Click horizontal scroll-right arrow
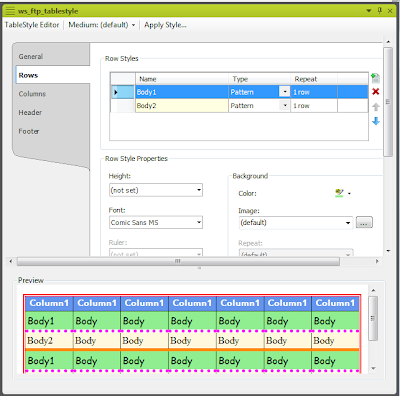Screen dimensions: 400x396 click(x=377, y=261)
